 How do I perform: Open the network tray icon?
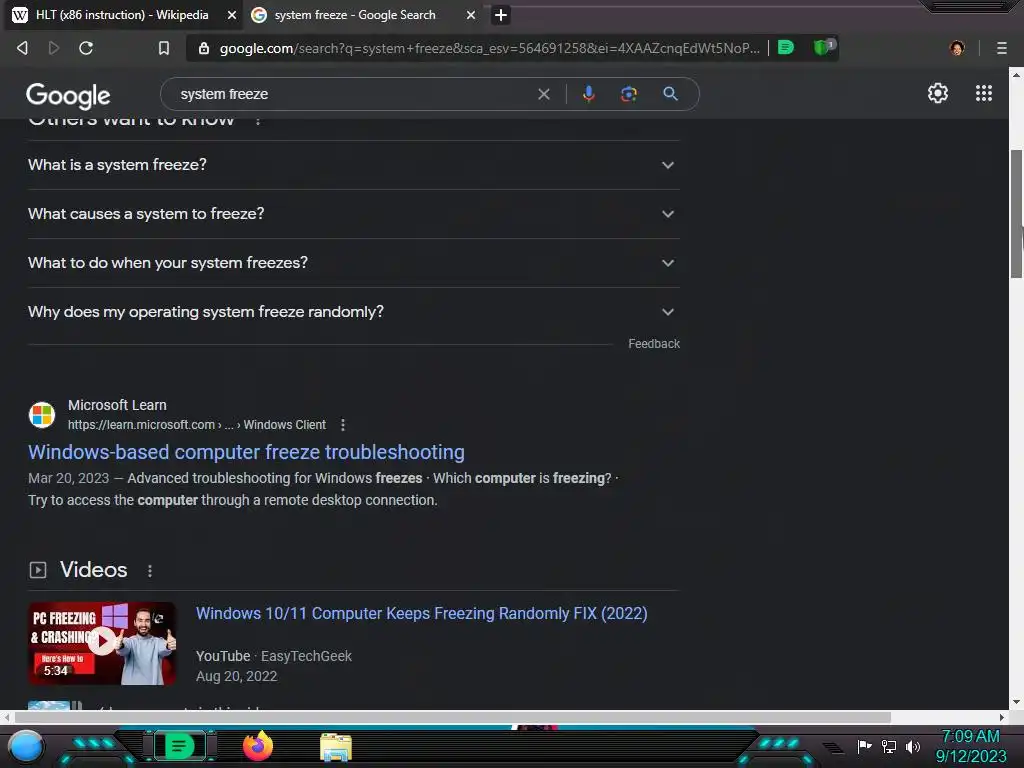tap(889, 746)
